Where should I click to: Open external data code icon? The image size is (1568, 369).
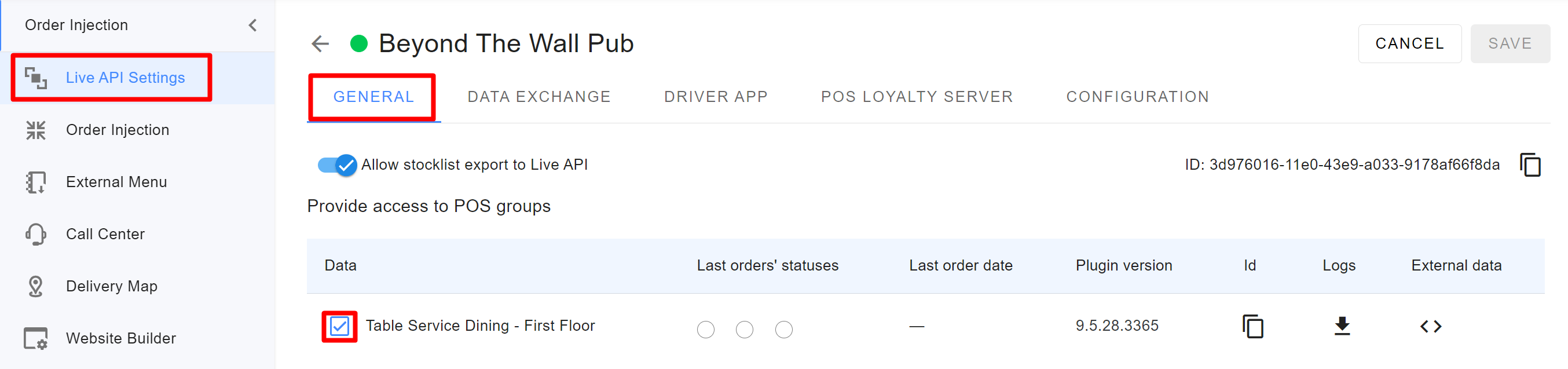(1430, 326)
